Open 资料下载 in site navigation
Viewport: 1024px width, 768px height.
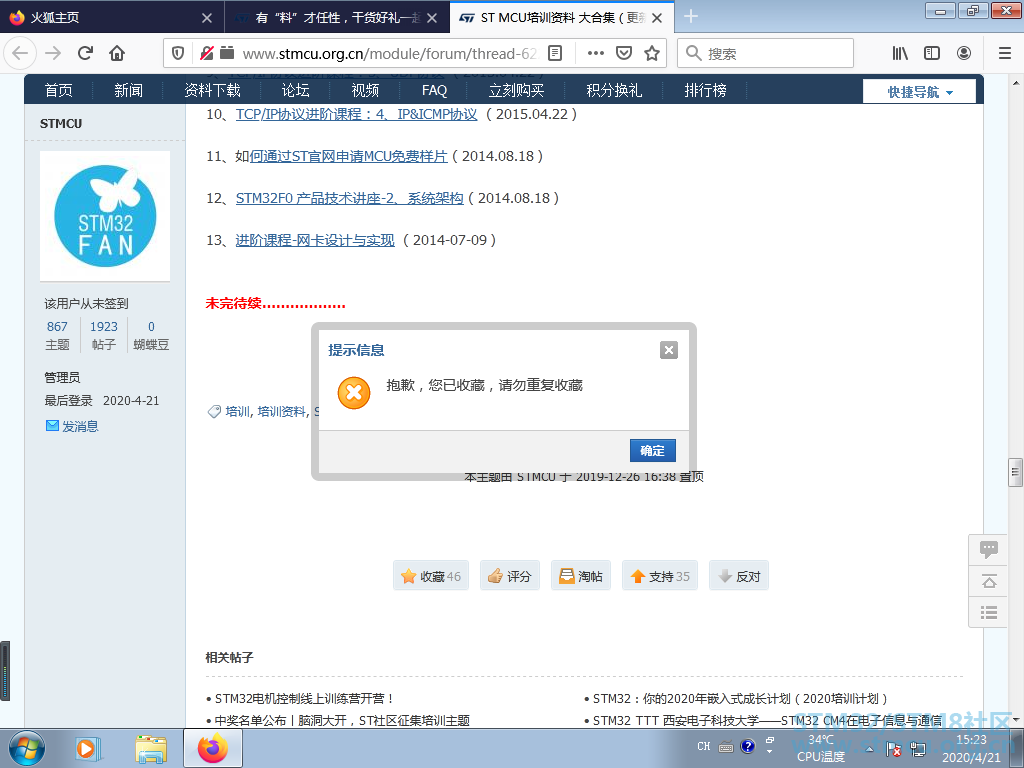212,90
